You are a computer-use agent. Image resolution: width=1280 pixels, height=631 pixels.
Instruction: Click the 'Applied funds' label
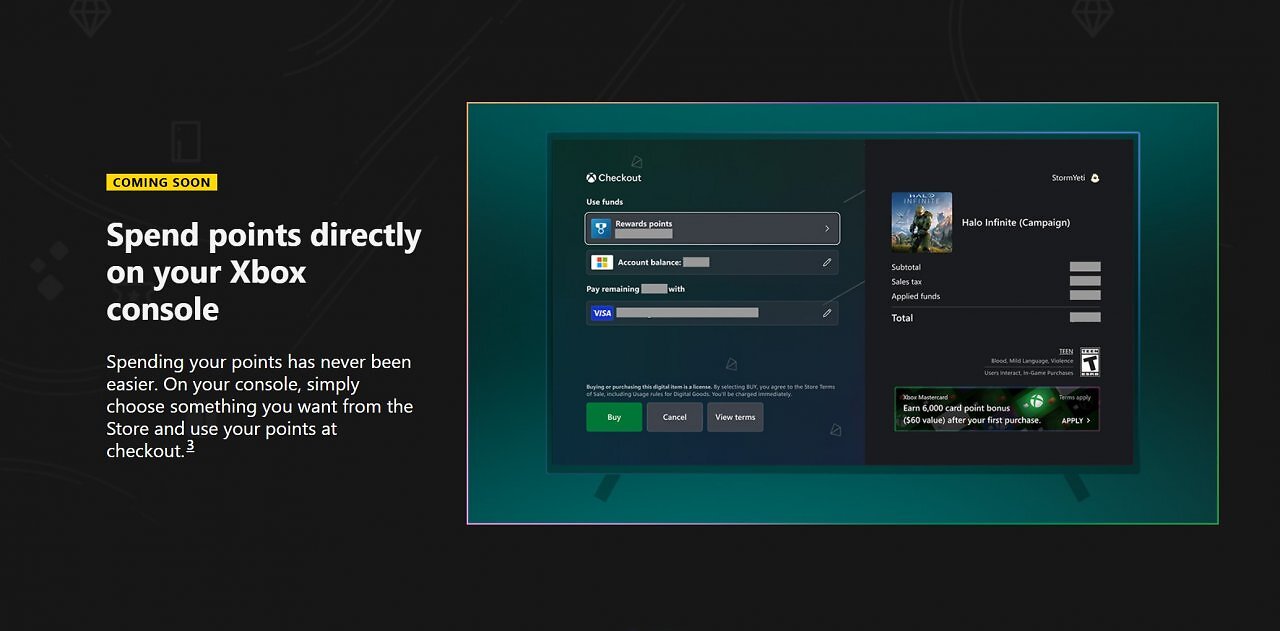916,296
